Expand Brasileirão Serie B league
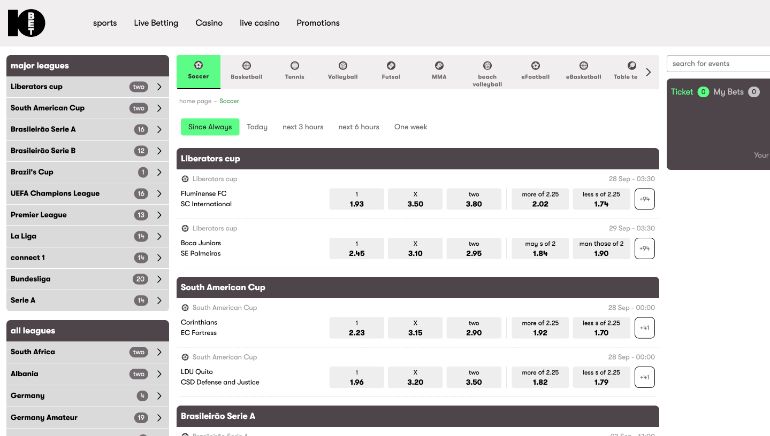The height and width of the screenshot is (436, 770). [87, 151]
